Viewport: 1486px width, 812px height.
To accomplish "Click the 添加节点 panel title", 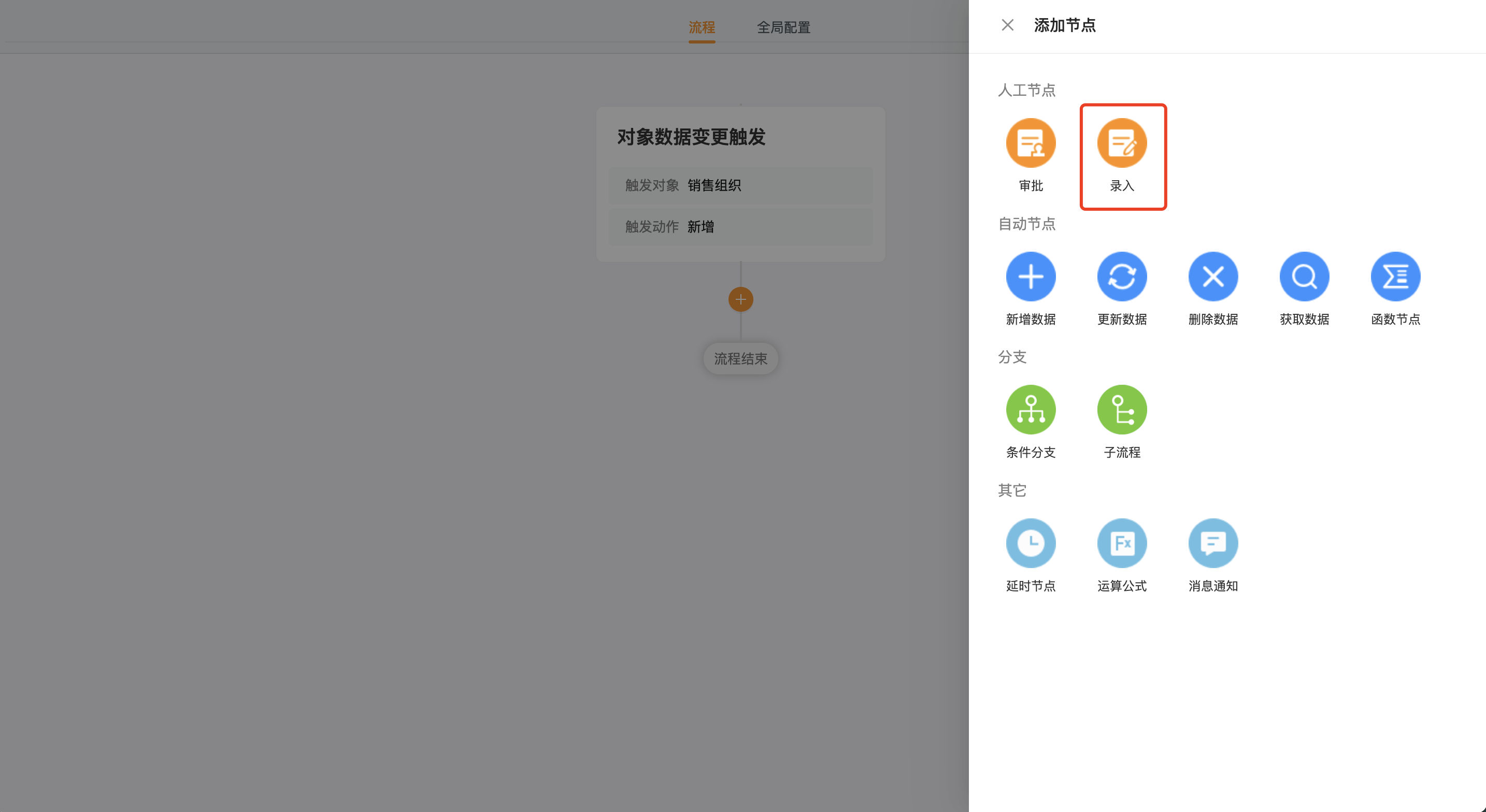I will tap(1064, 25).
